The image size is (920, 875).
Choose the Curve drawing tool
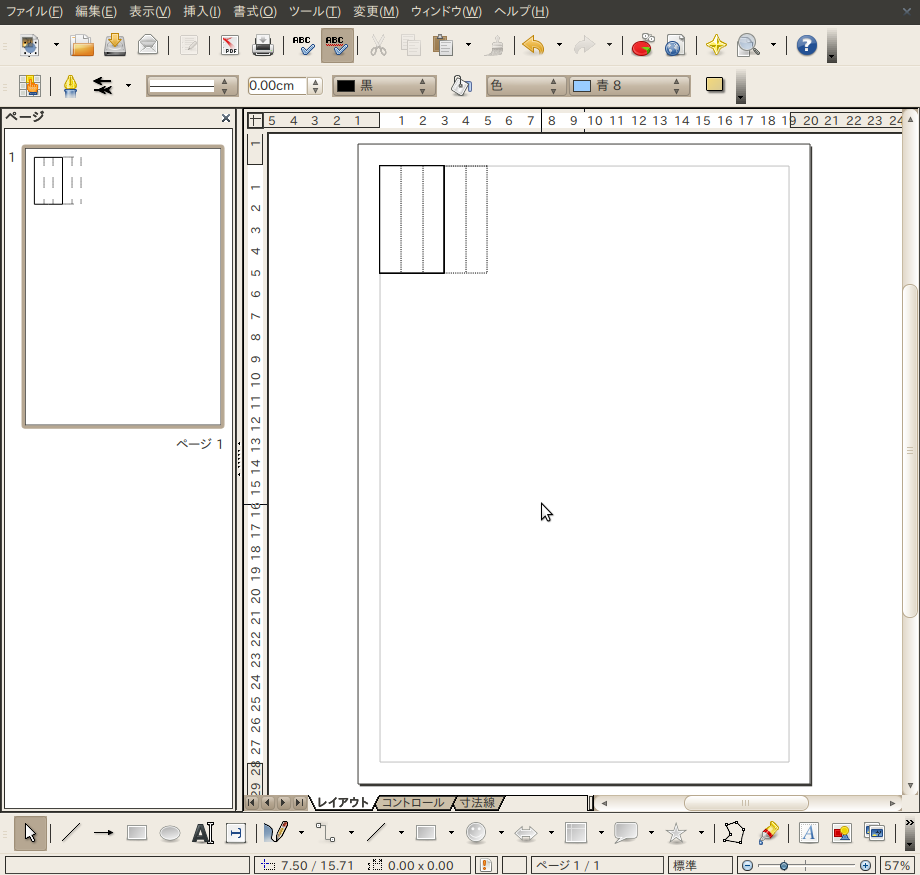point(276,832)
